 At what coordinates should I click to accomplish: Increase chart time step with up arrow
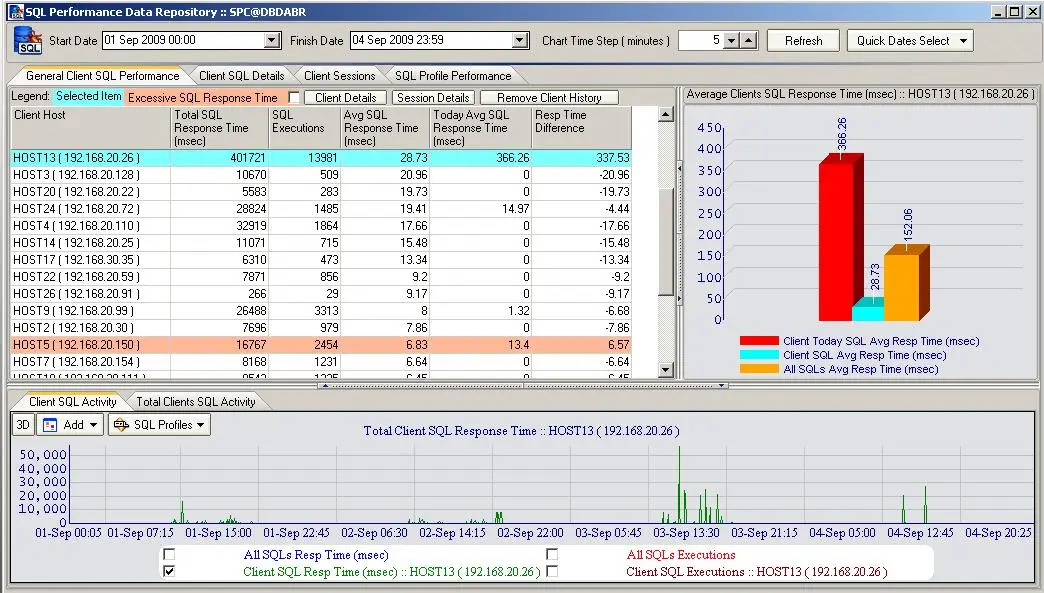click(x=749, y=41)
